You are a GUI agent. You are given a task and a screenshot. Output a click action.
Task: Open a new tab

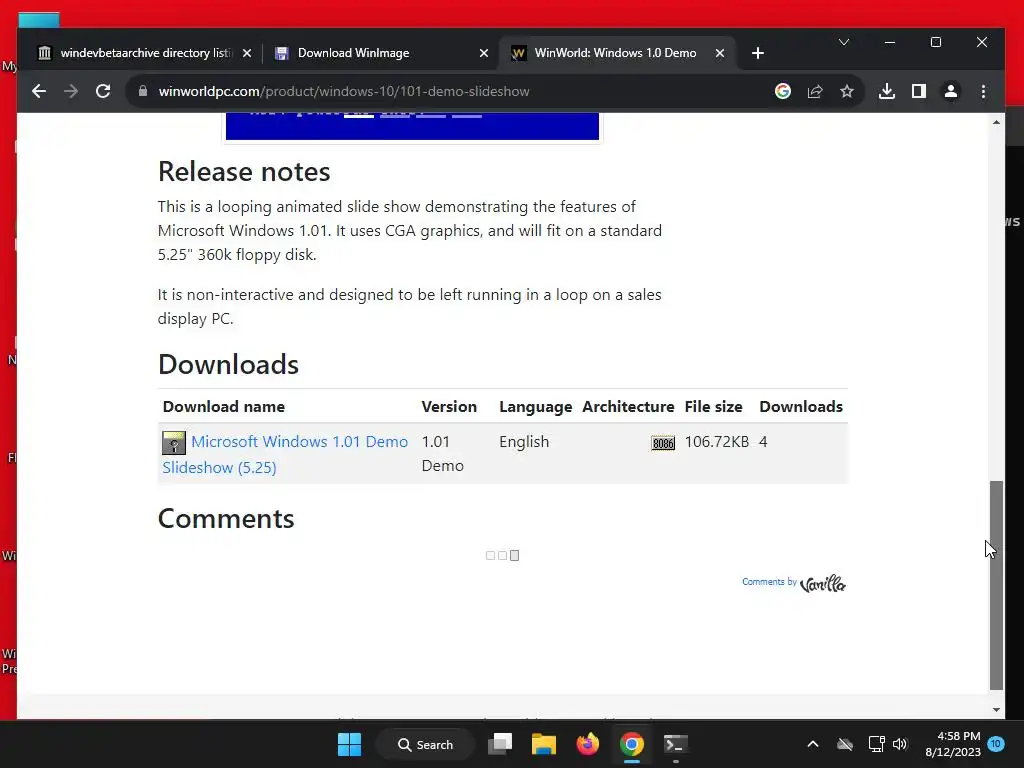(758, 53)
